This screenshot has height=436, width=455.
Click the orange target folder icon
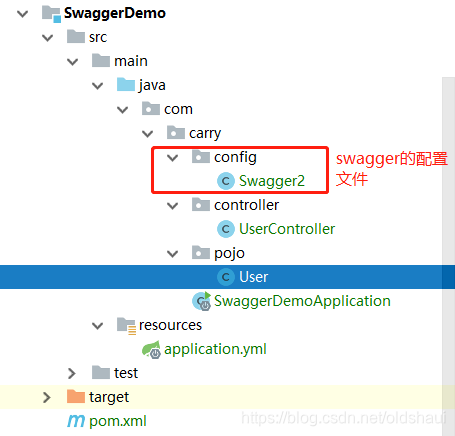76,397
